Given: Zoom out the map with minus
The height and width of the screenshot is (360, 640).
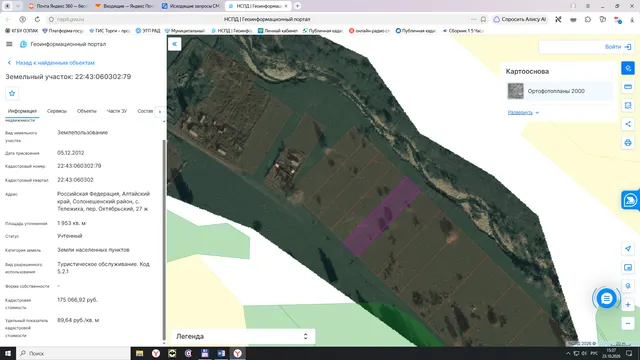Looking at the screenshot, I should (x=628, y=324).
